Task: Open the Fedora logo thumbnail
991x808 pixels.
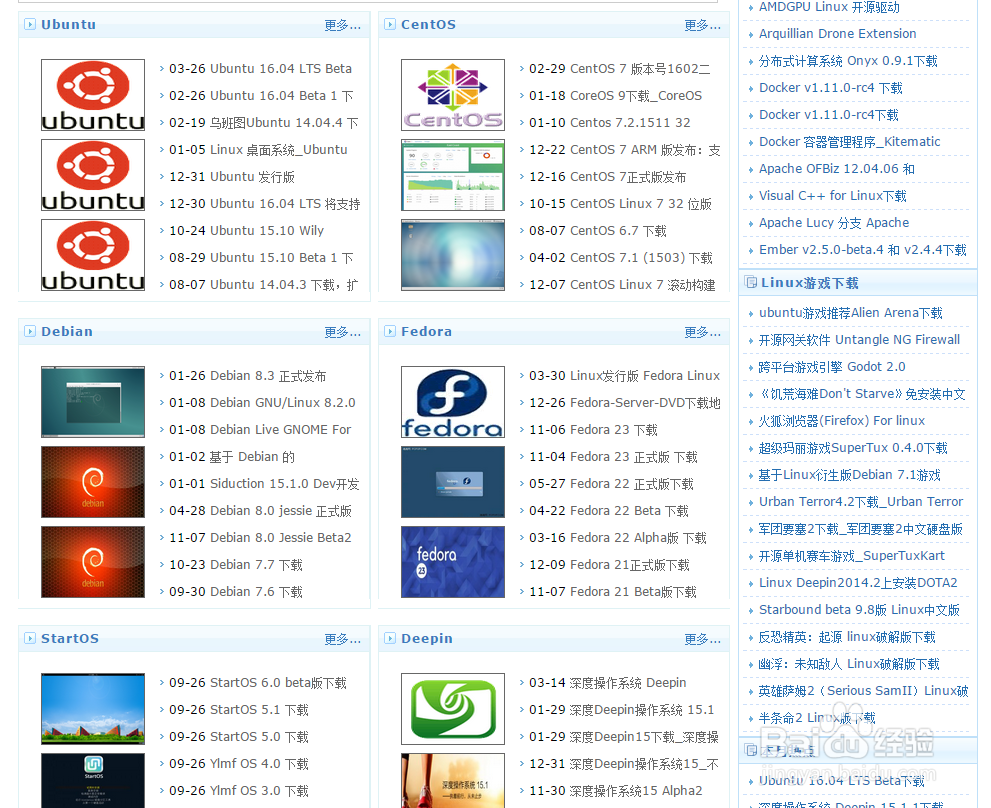Action: [453, 402]
